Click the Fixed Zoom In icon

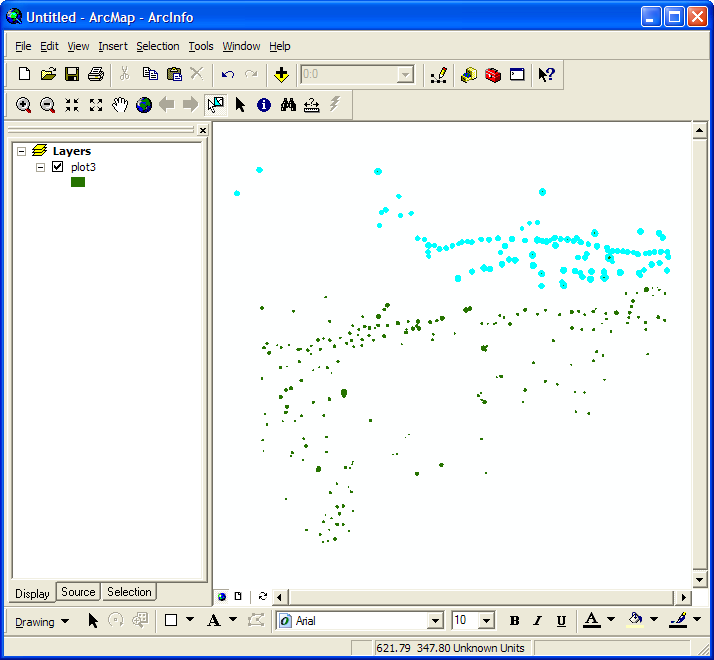(x=71, y=105)
